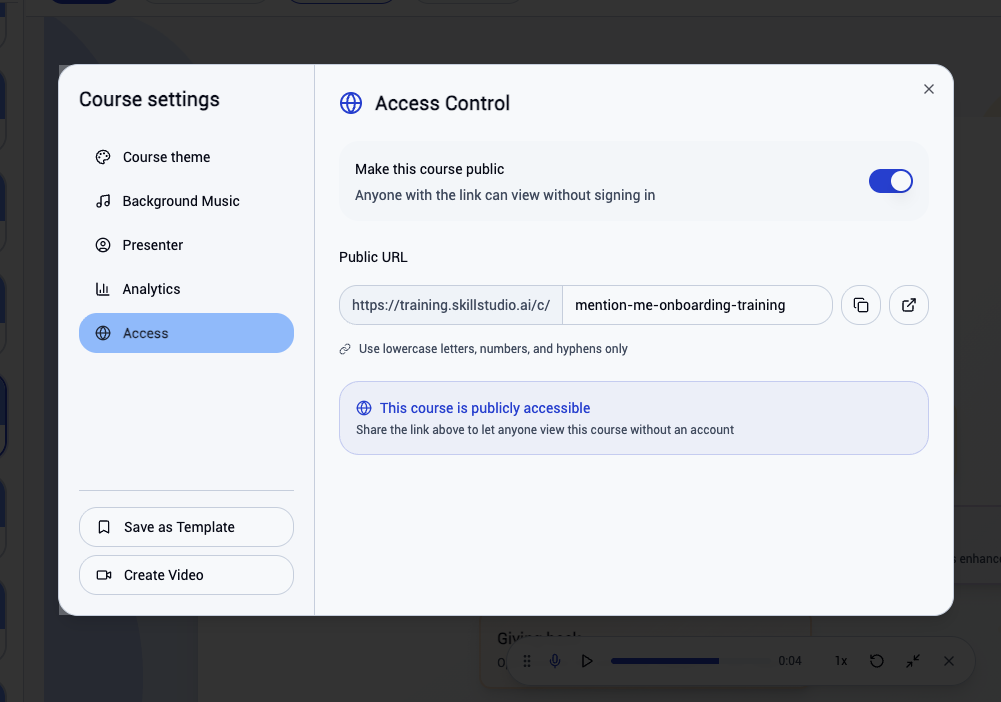
Task: Open the Analytics section
Action: [x=186, y=289]
